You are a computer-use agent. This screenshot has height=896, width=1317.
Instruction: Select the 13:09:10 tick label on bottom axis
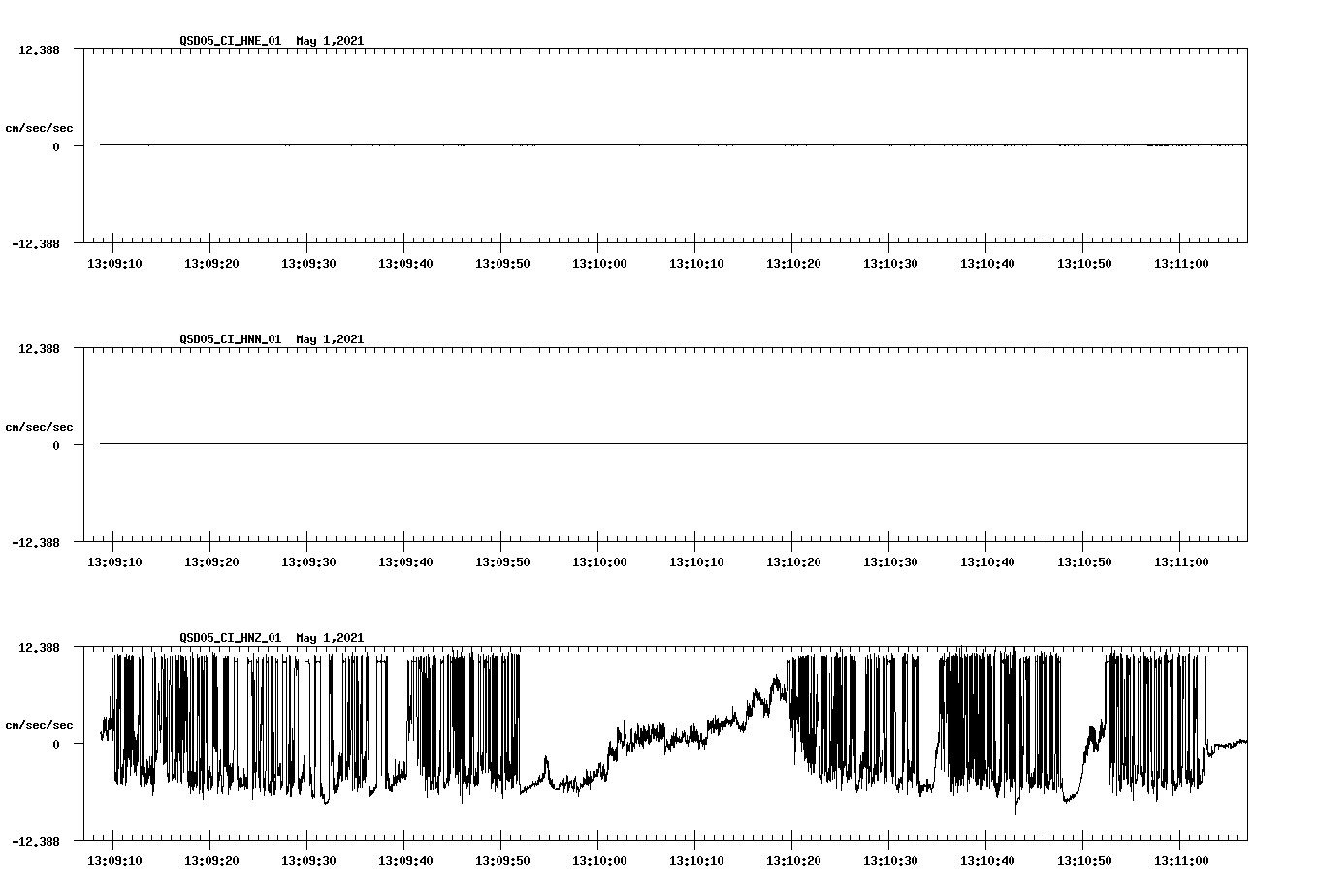(x=114, y=858)
